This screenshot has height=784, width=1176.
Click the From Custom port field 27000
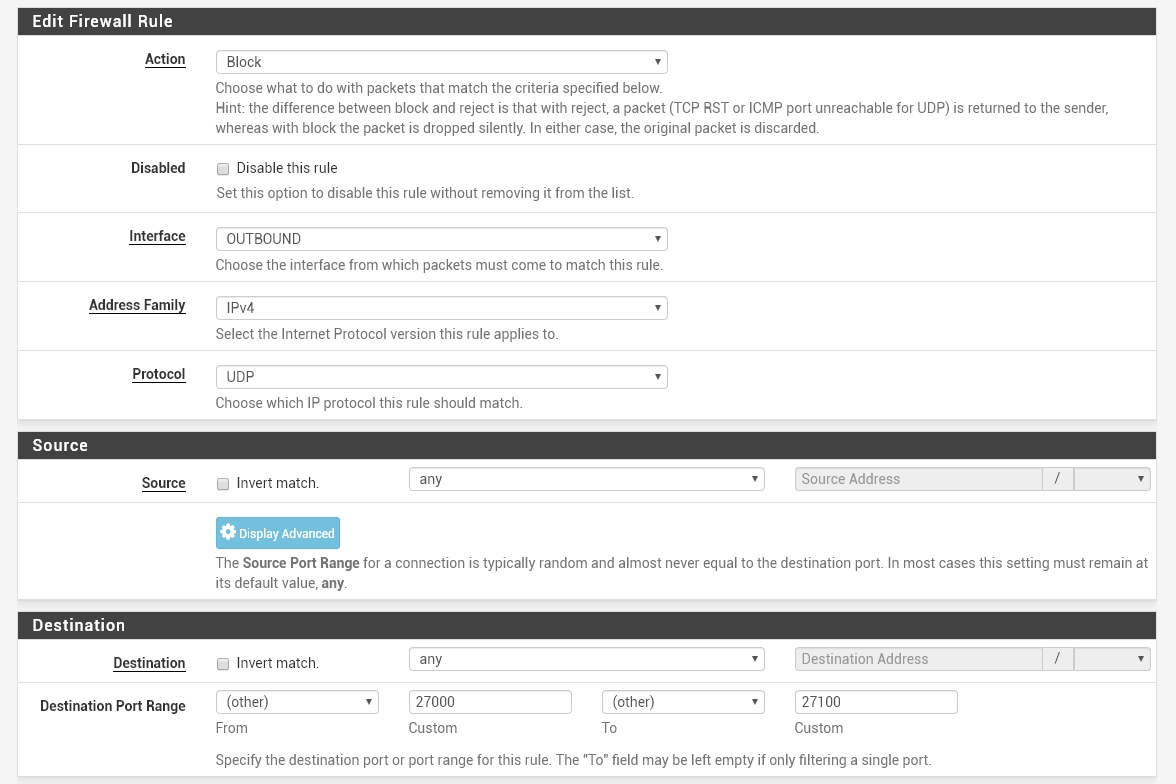click(x=490, y=702)
